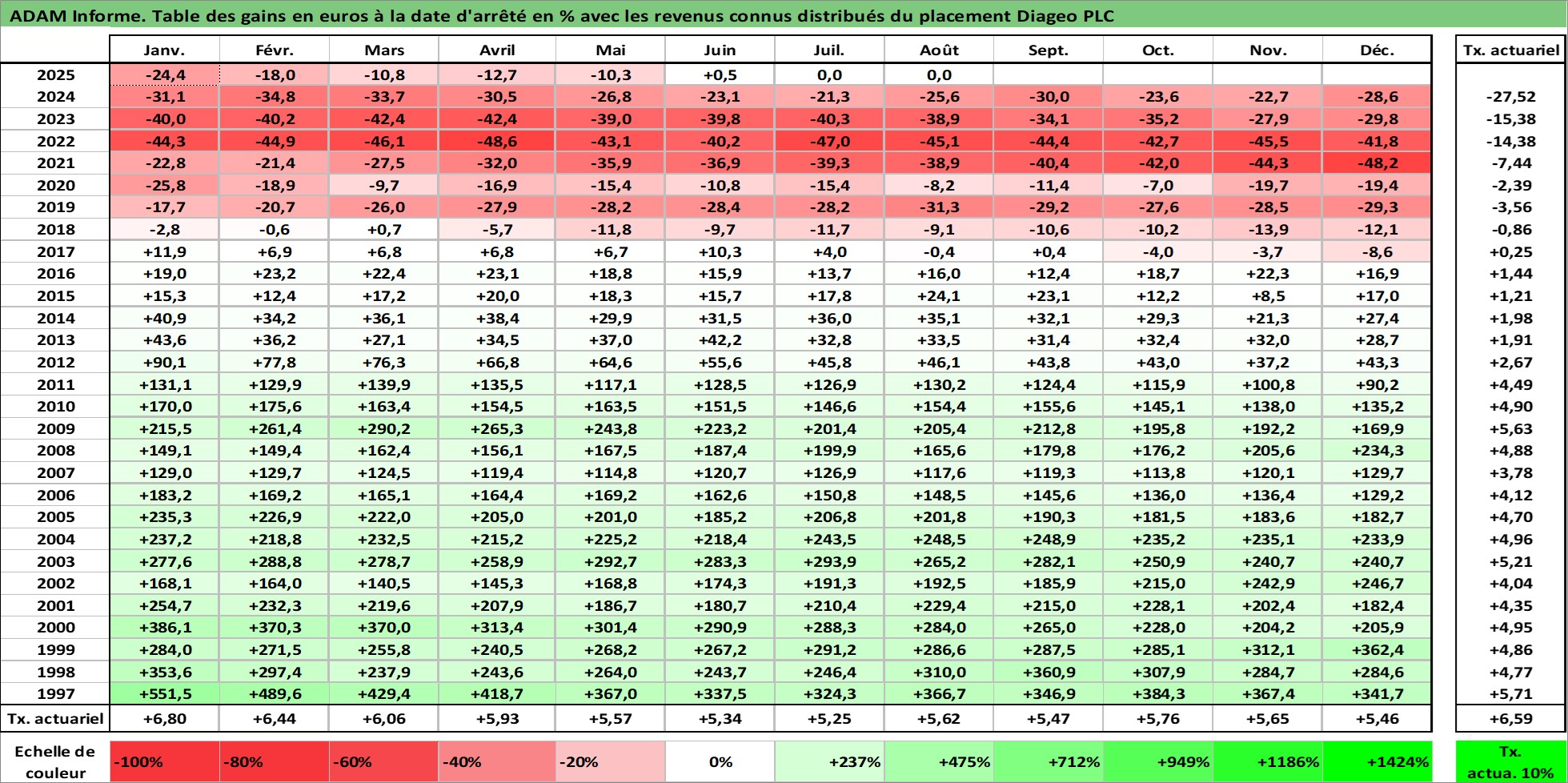
Task: Click the 2009 row label
Action: tap(55, 428)
